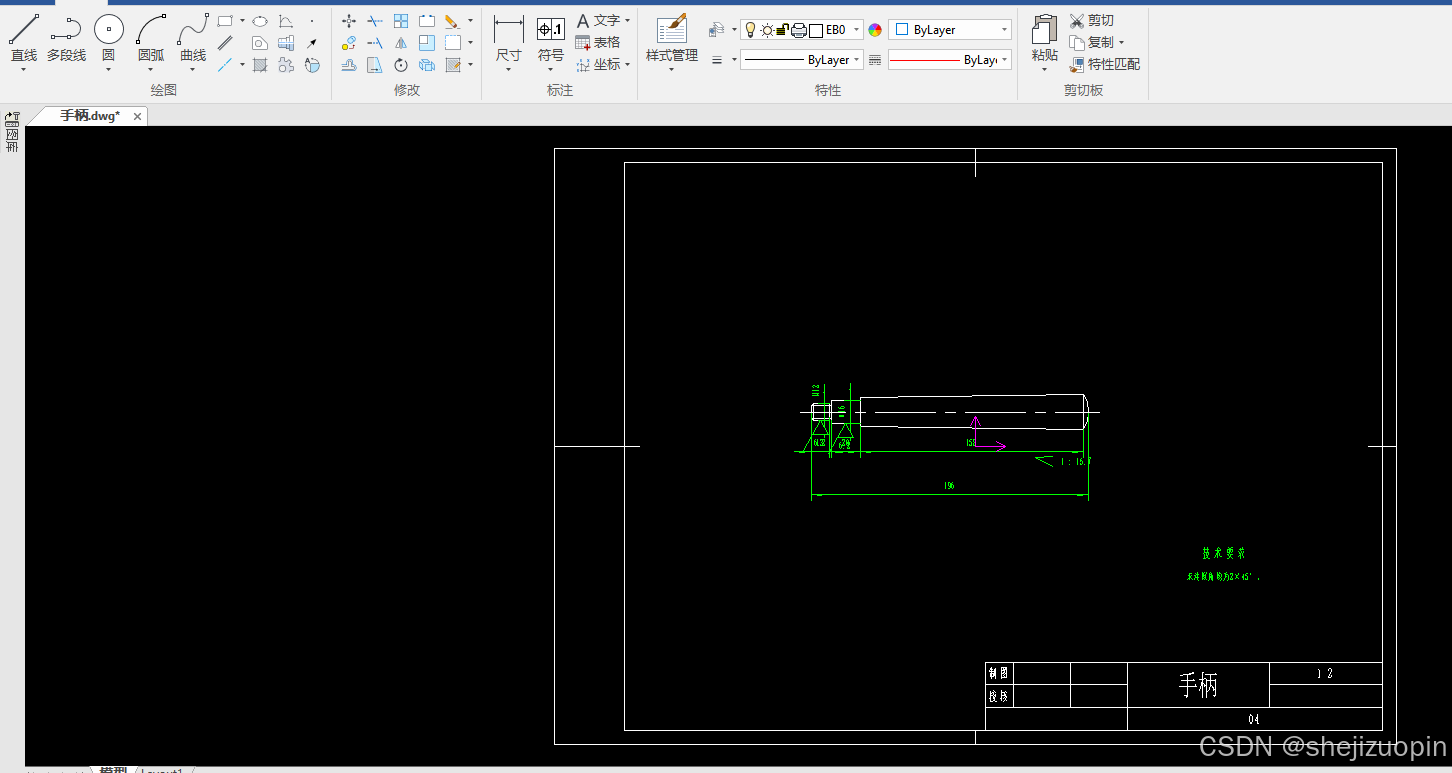
Task: Select the 曲线 spline curve tool
Action: coord(193,38)
